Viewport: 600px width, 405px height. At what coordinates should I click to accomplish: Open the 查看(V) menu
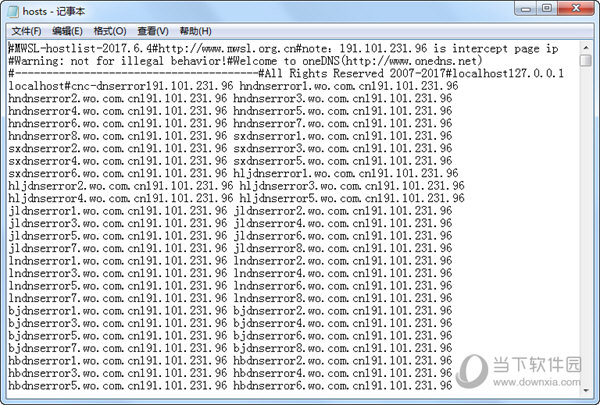(x=153, y=31)
